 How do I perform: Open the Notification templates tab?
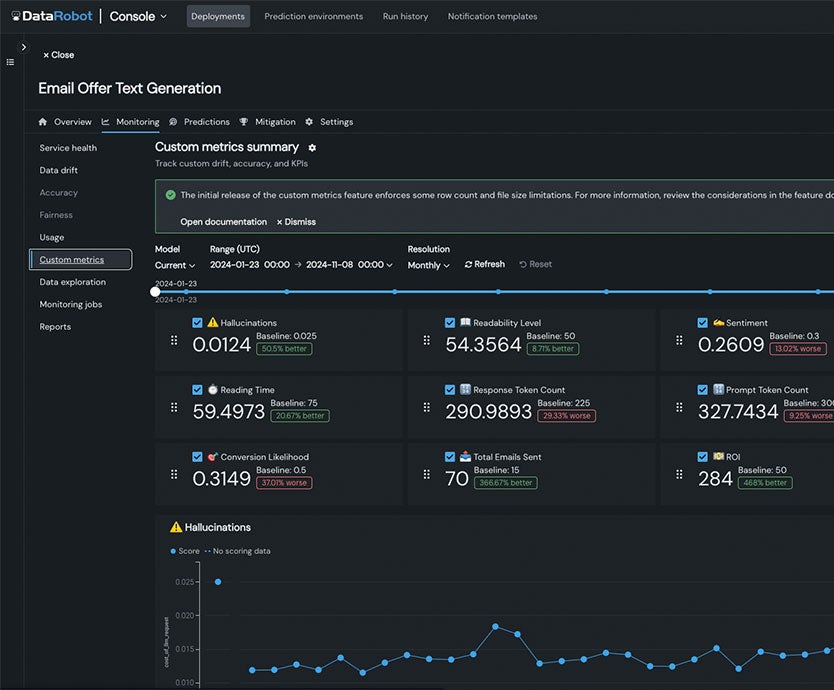point(493,16)
